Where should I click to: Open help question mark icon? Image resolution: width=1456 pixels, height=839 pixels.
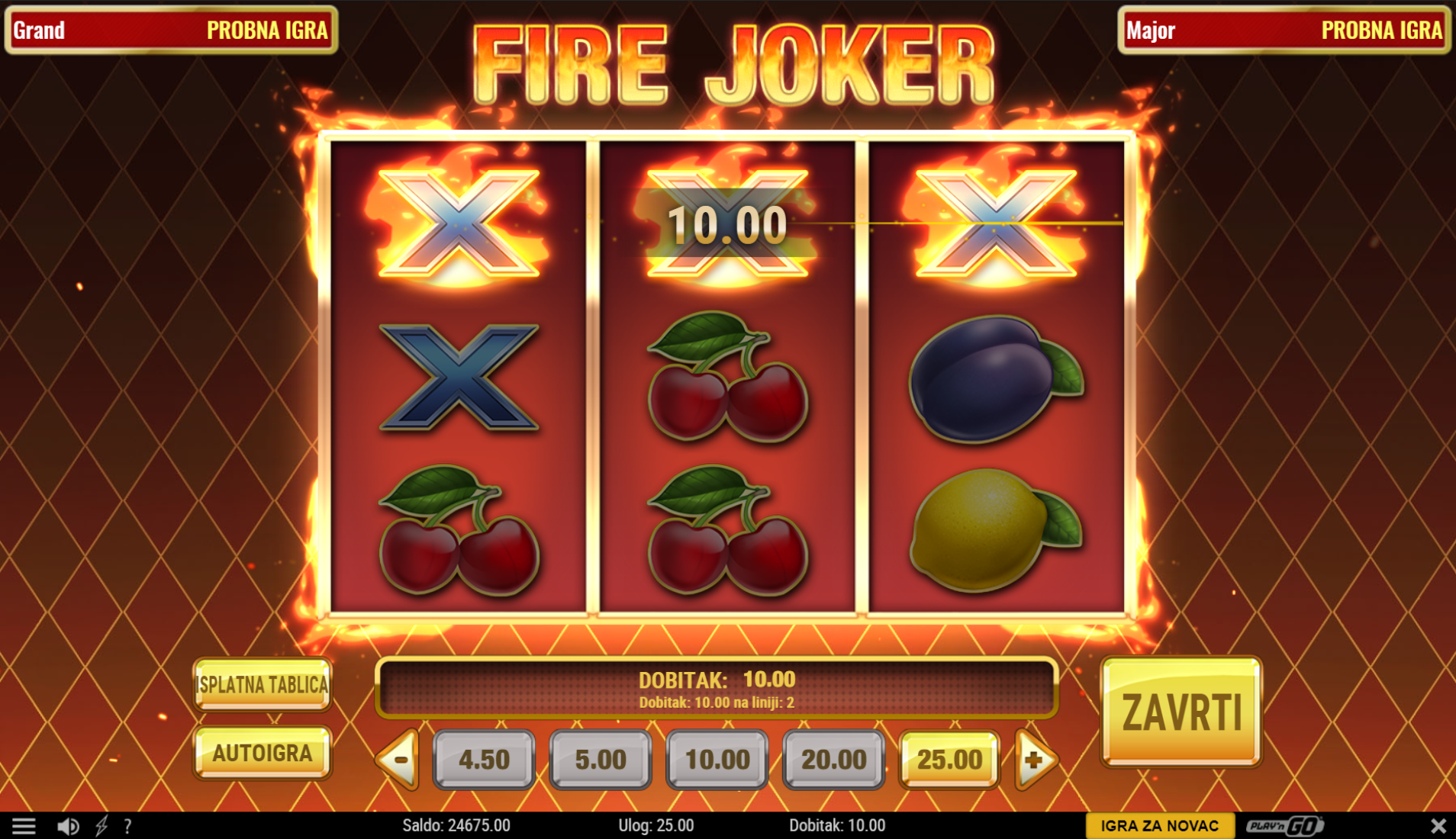(127, 825)
